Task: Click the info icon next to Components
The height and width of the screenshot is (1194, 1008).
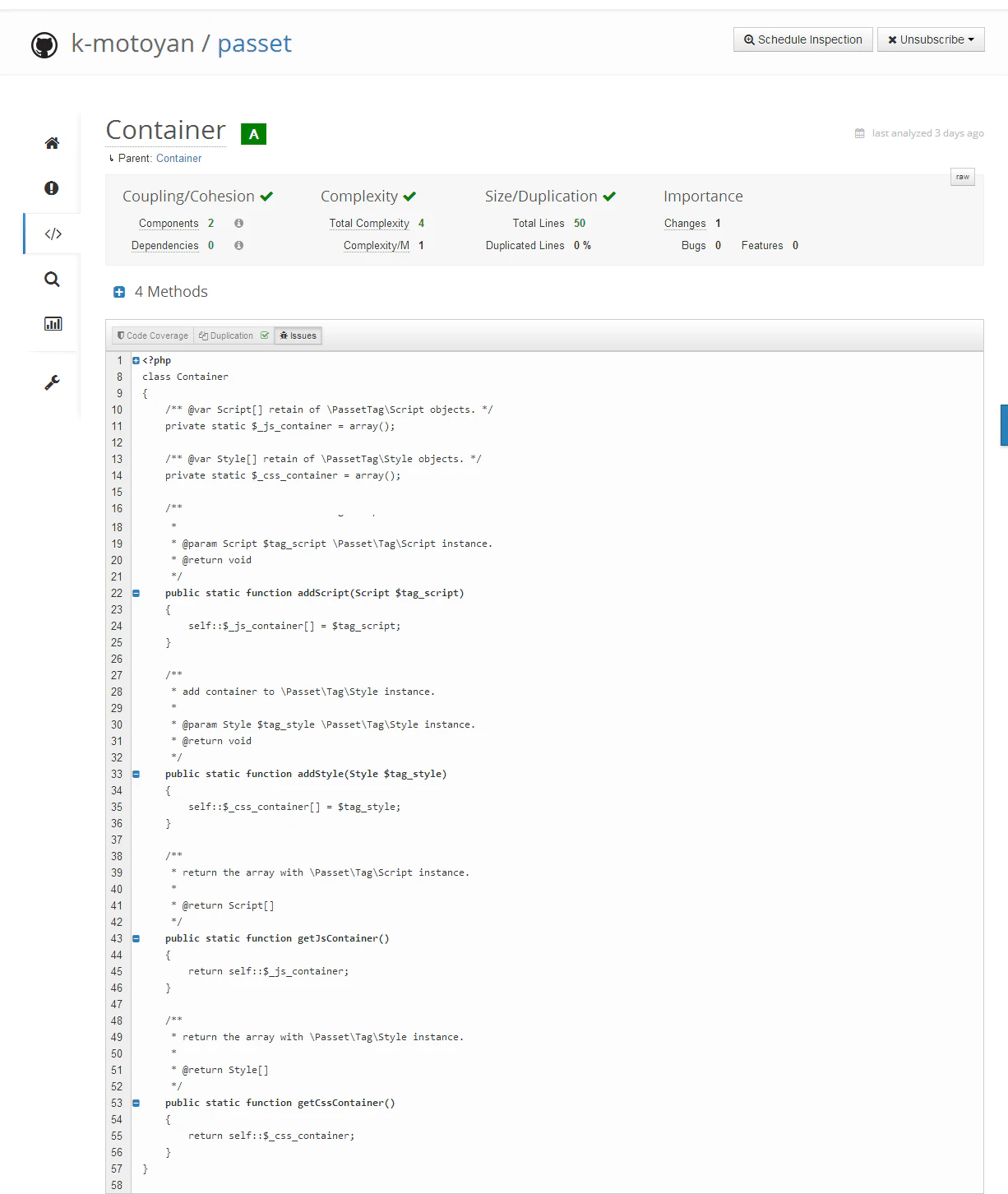Action: click(x=238, y=223)
